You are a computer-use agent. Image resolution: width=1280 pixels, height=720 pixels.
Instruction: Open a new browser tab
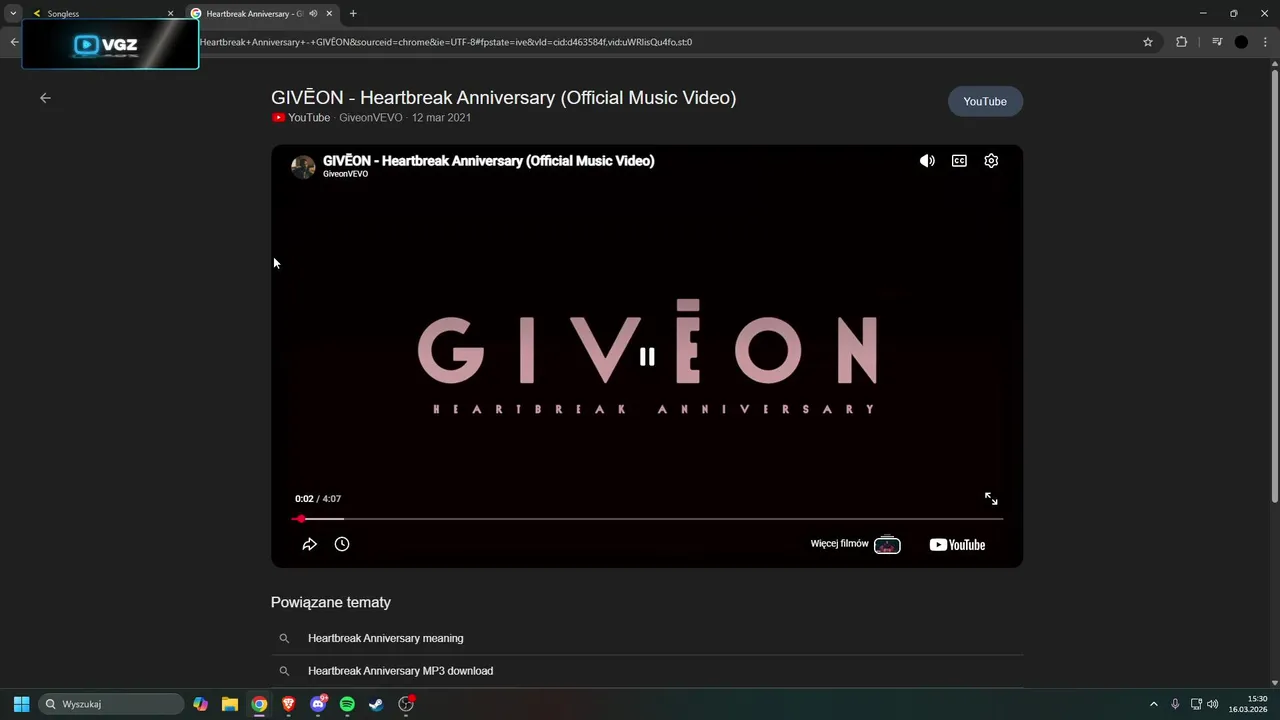click(x=353, y=14)
